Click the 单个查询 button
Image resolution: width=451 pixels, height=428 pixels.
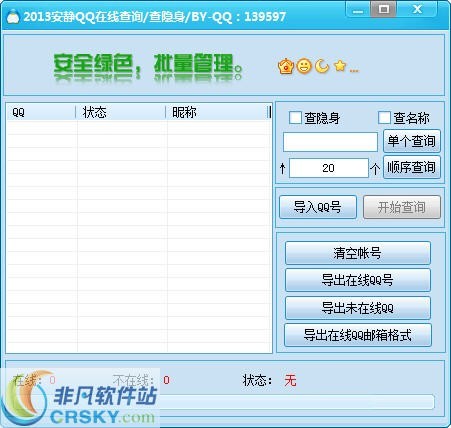412,141
